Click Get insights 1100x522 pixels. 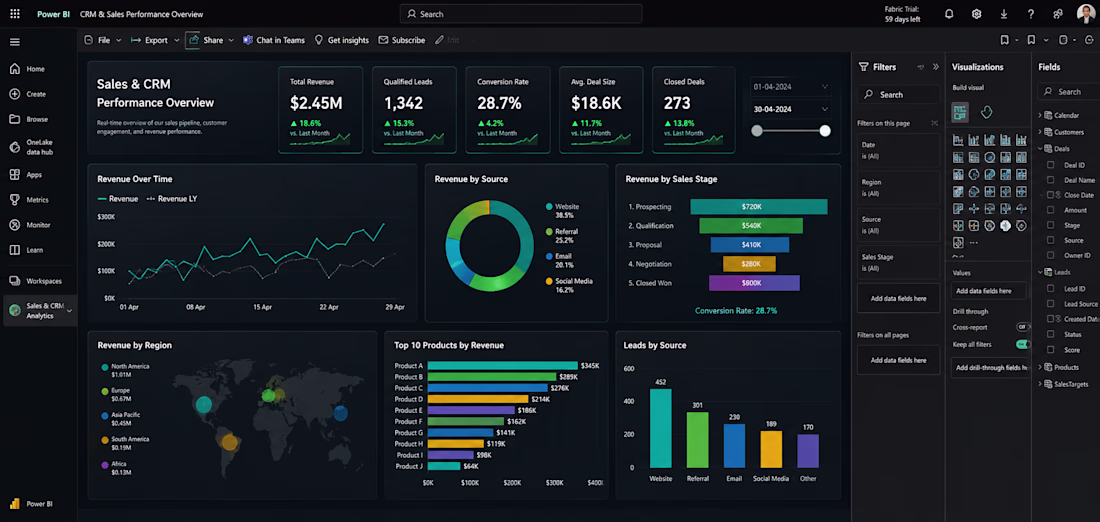[x=341, y=40]
